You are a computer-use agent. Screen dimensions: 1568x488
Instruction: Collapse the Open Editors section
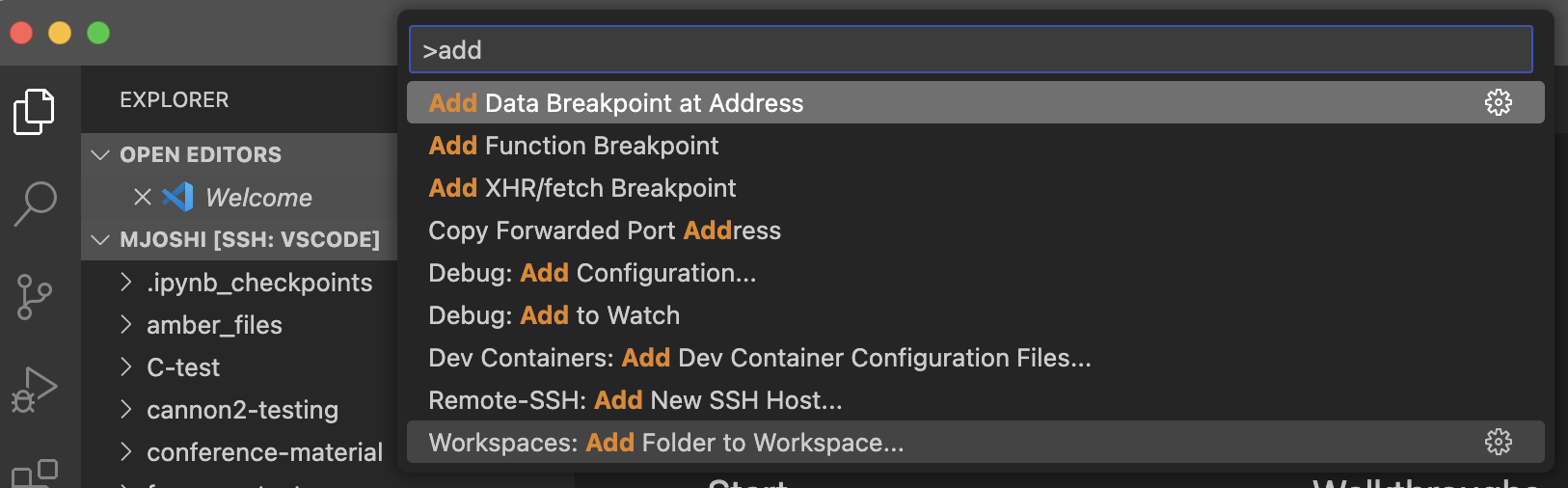click(x=100, y=154)
